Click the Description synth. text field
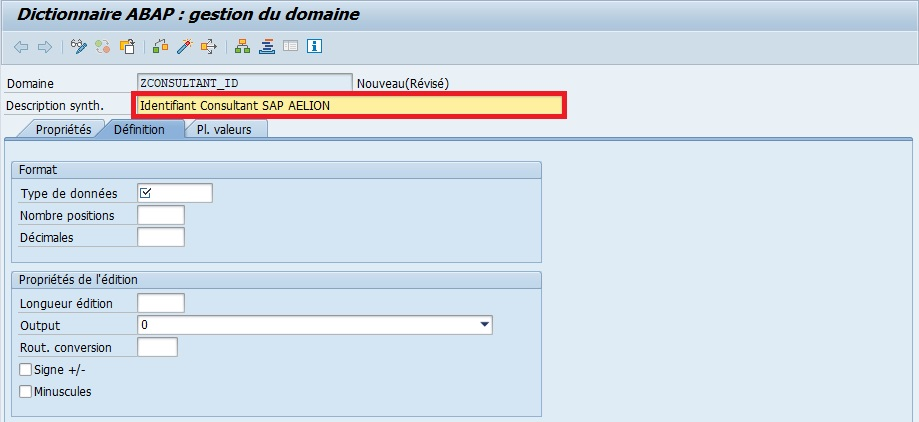Viewport: 919px width, 422px height. pos(349,105)
